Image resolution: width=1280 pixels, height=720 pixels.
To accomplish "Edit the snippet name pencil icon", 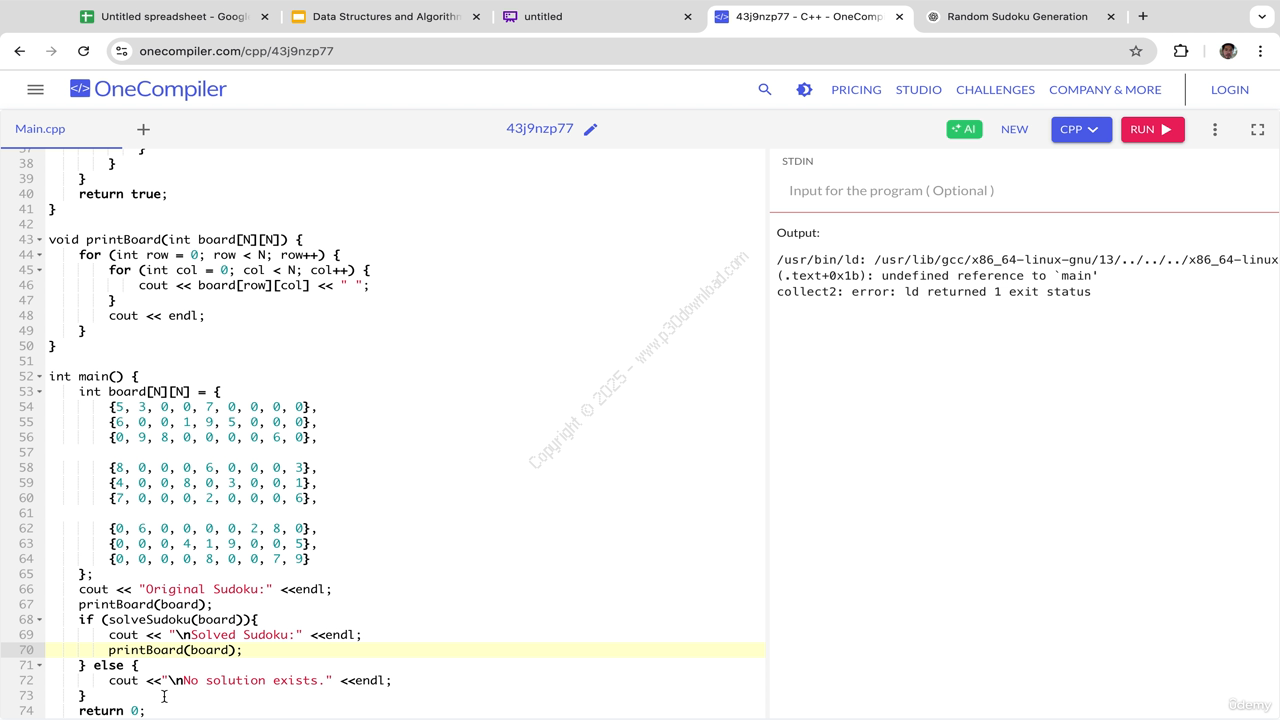I will [591, 129].
